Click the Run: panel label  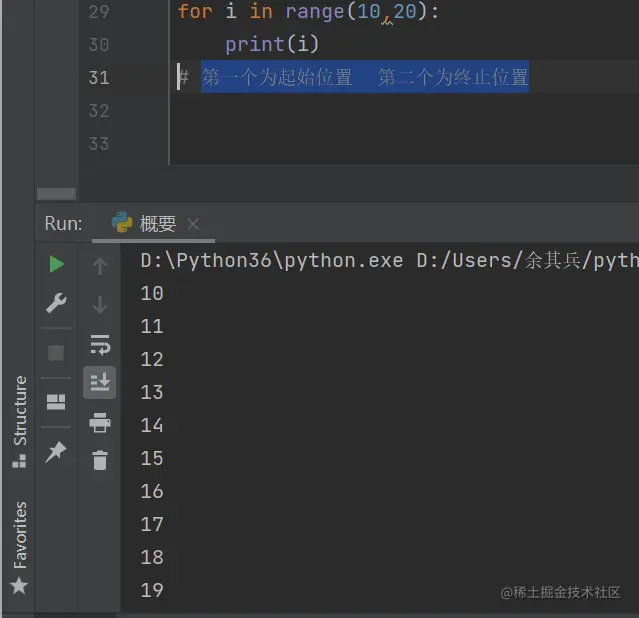point(63,224)
